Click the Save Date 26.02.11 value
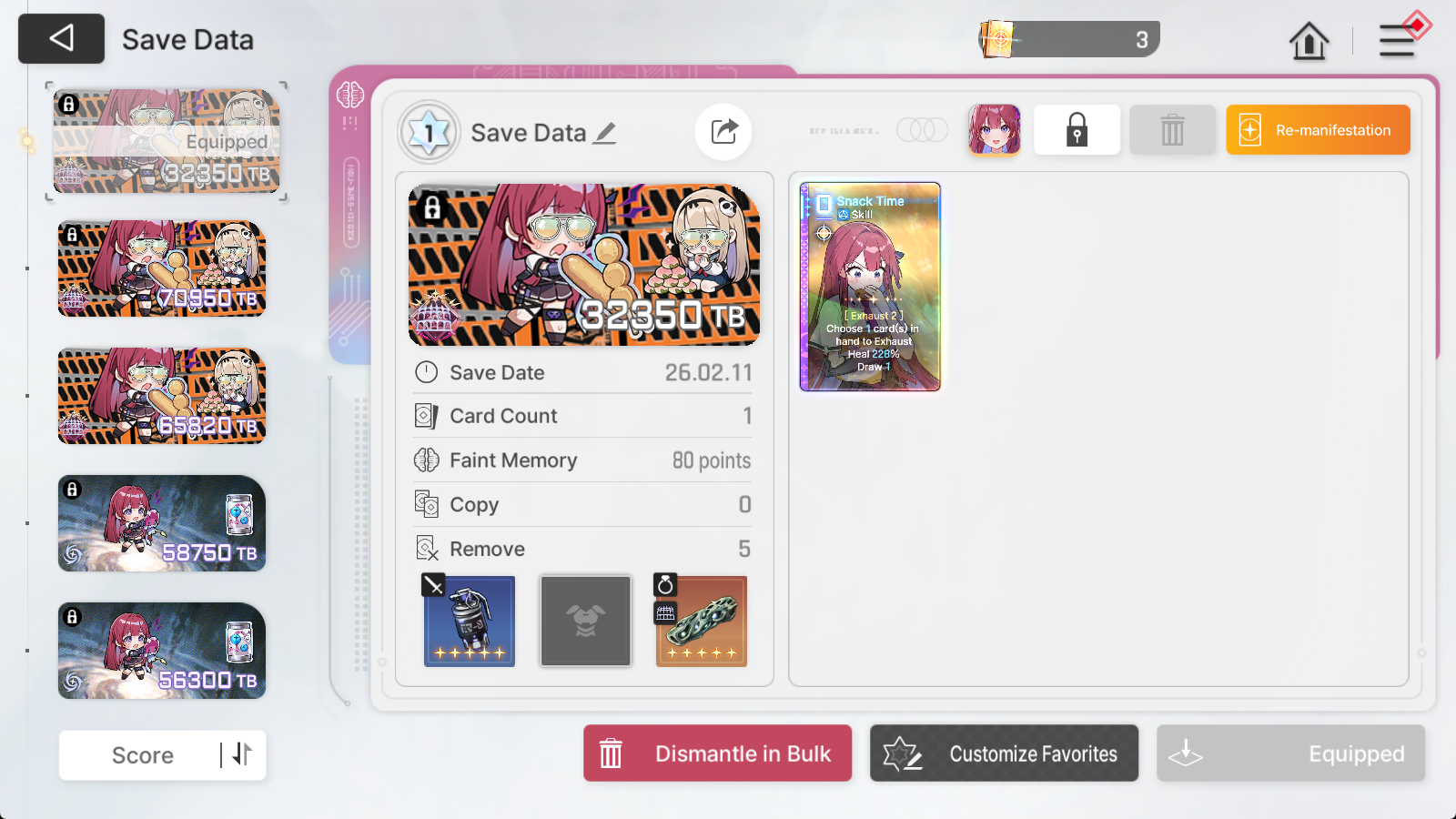 708,372
